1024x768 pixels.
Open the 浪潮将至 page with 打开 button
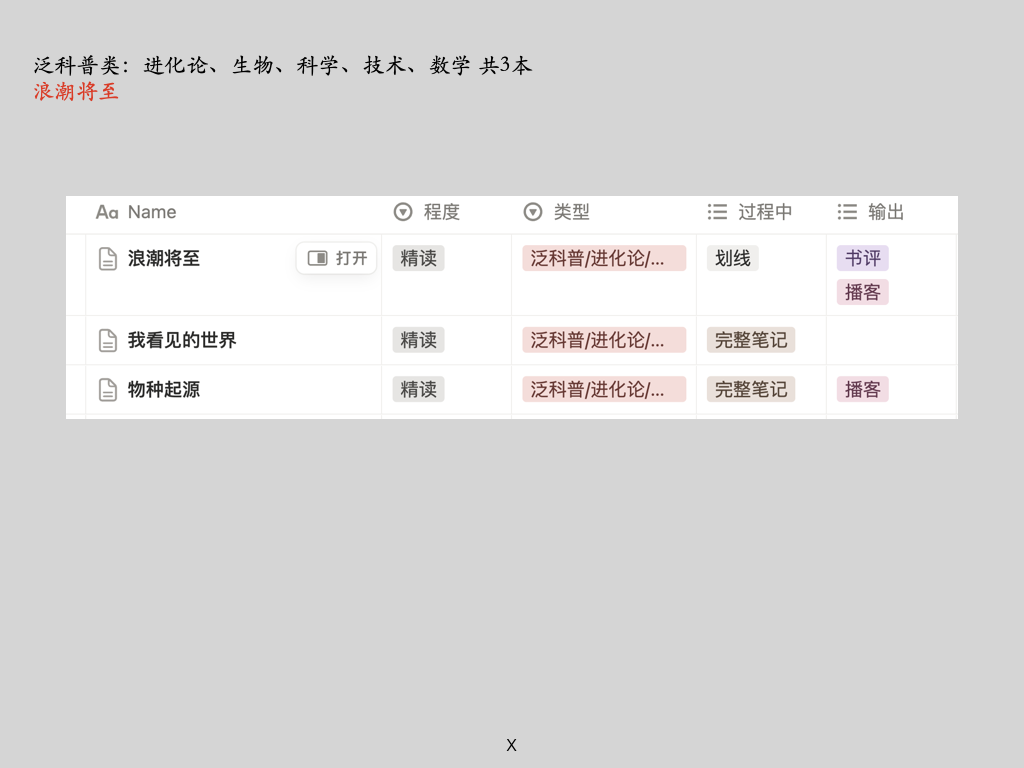coord(337,258)
